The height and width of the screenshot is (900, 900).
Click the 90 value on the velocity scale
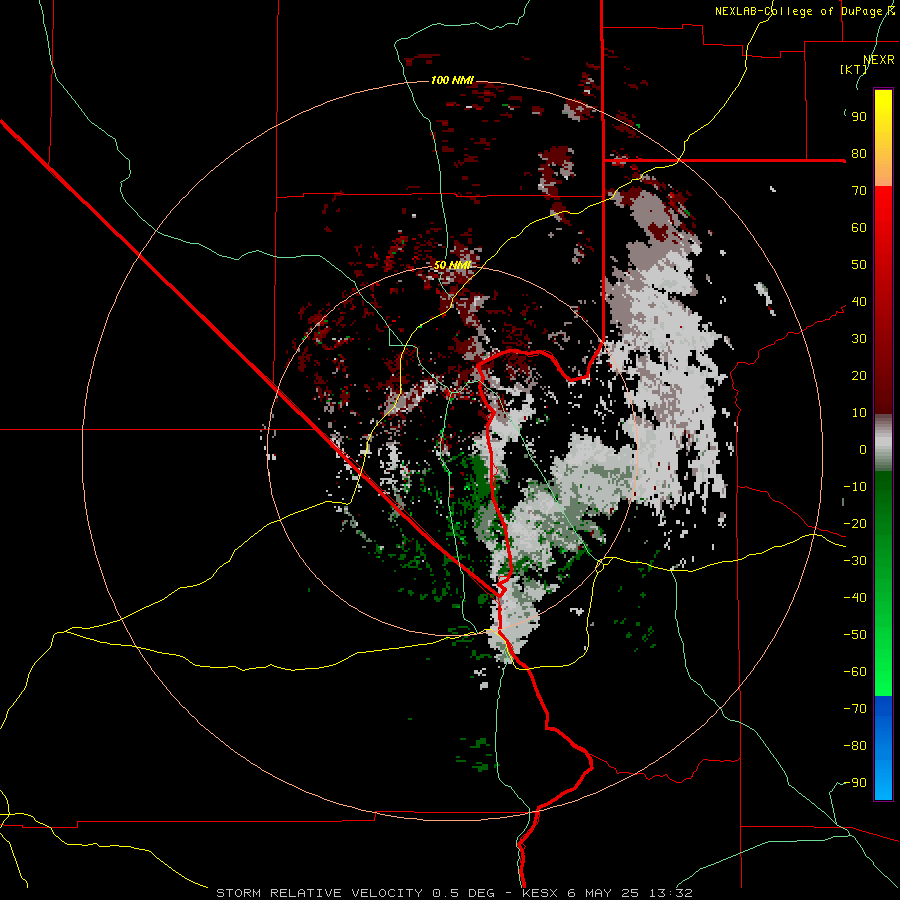[x=859, y=117]
